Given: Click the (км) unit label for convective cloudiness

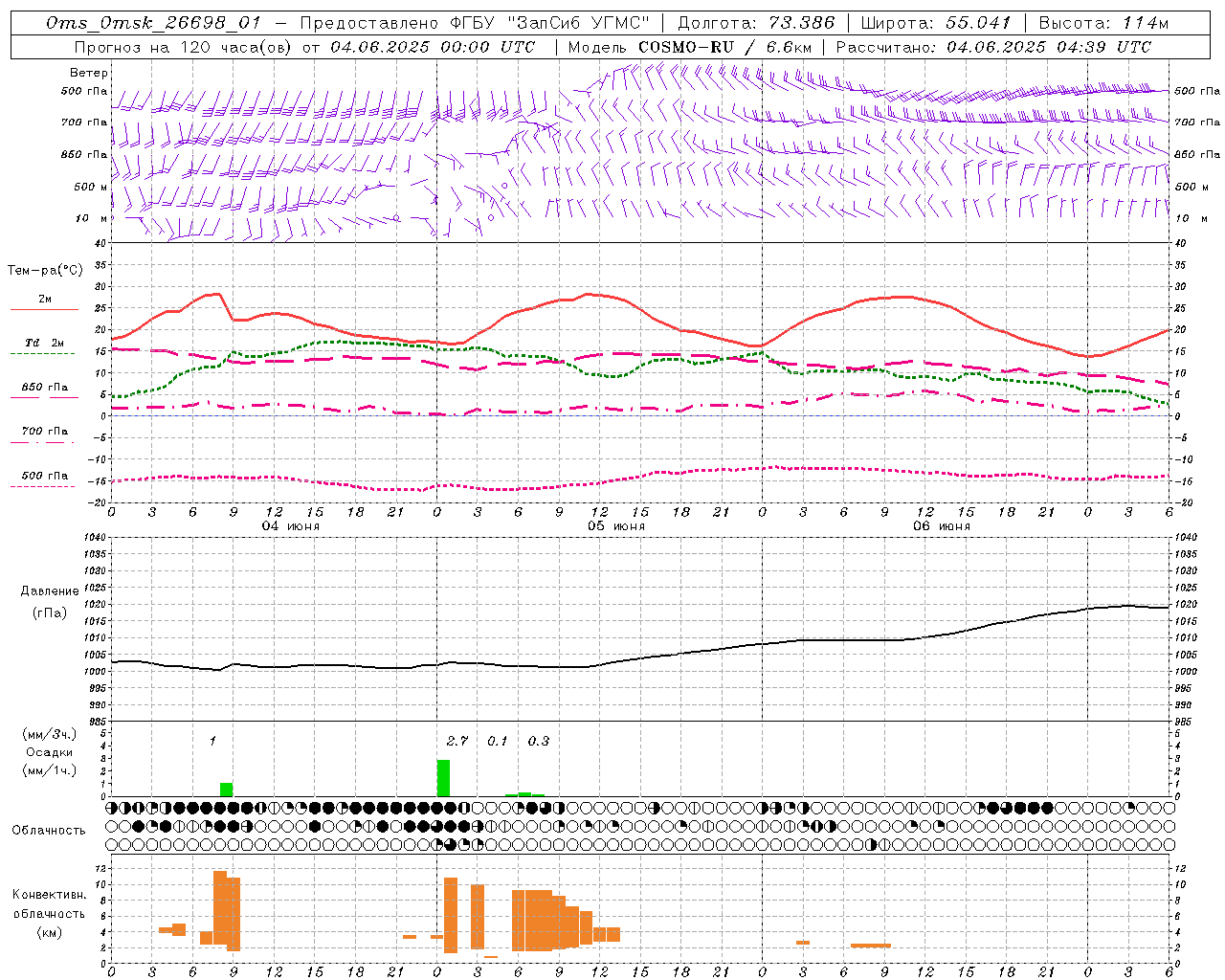Looking at the screenshot, I should pyautogui.click(x=49, y=932).
